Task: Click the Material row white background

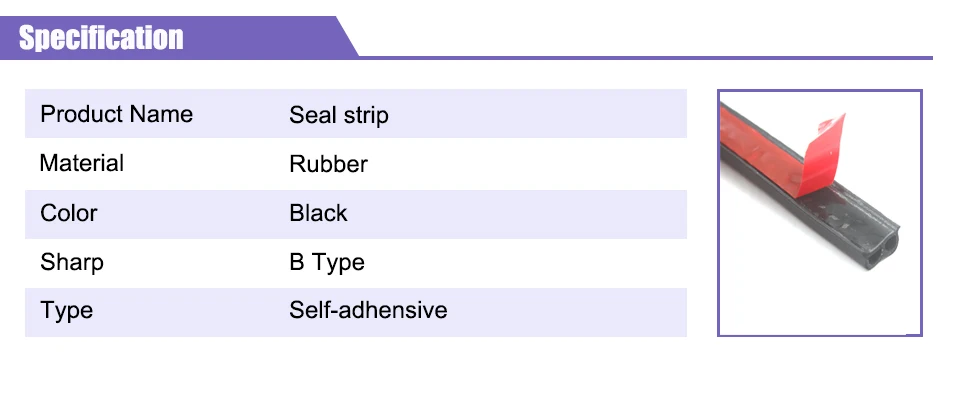Action: 356,164
